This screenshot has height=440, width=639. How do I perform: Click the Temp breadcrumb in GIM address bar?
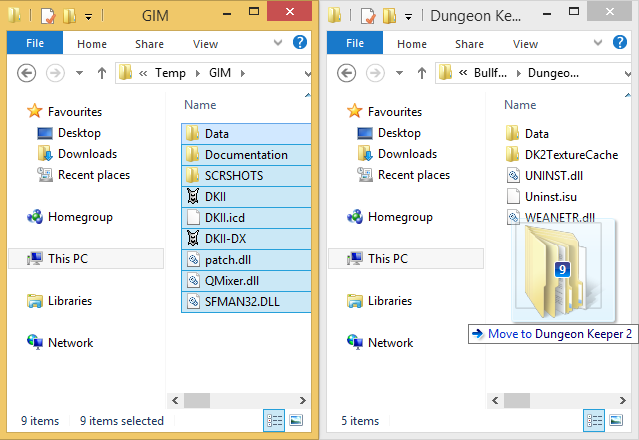pos(170,73)
